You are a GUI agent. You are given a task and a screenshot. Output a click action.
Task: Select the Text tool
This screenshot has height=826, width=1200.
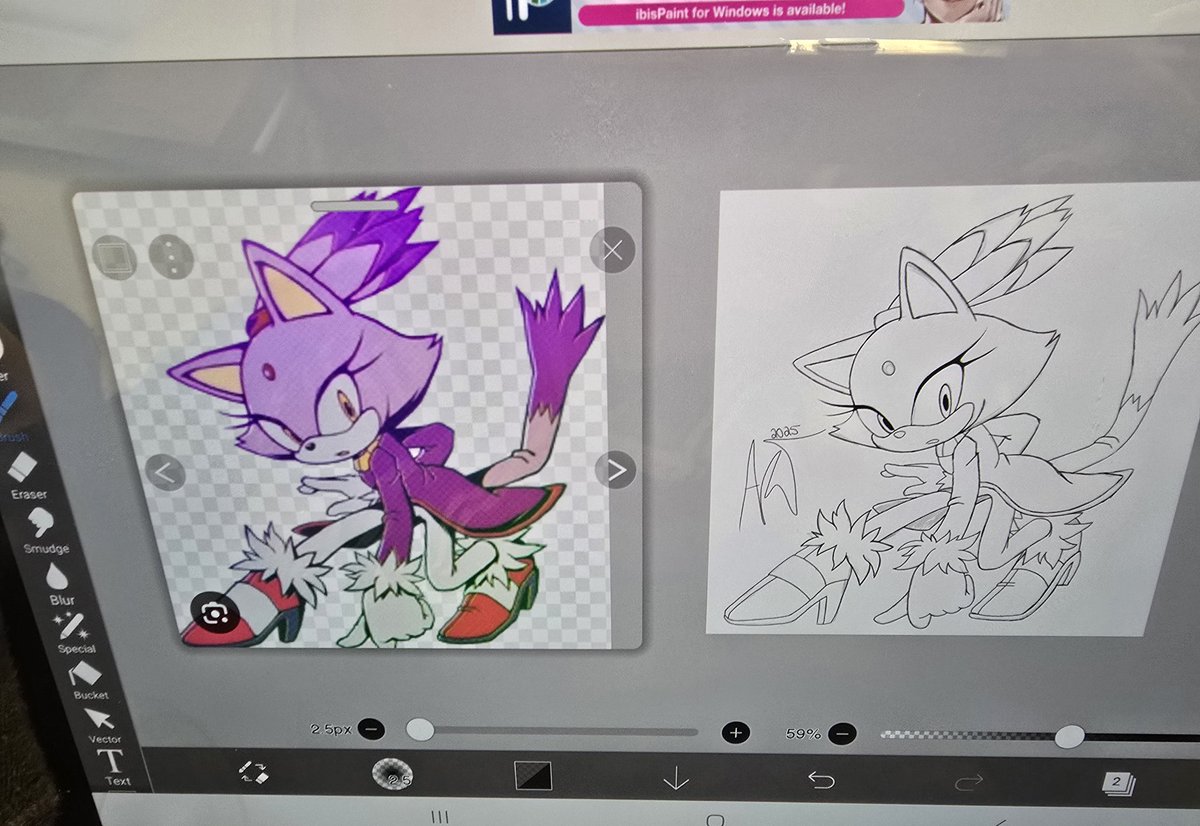[x=113, y=766]
